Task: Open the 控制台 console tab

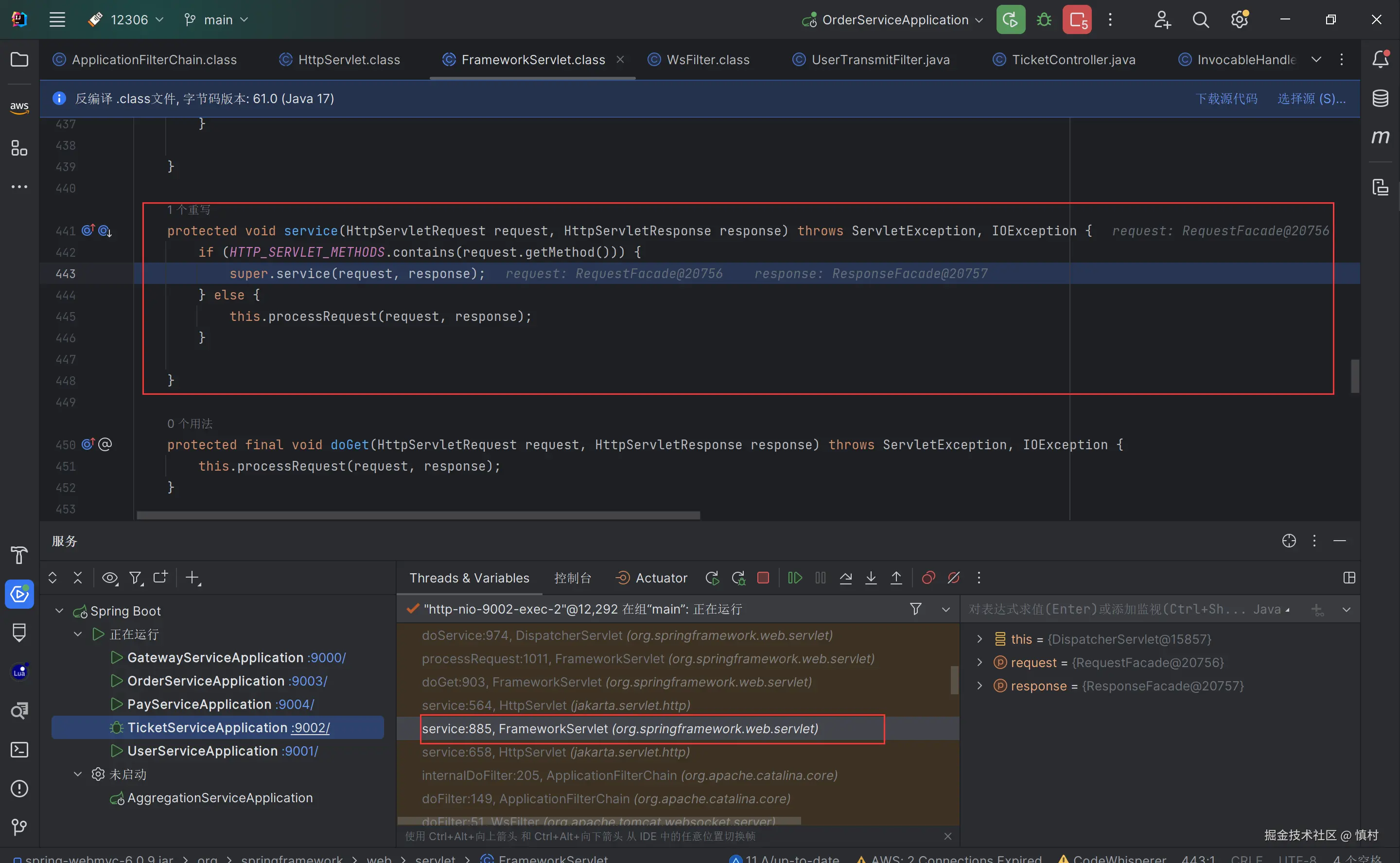Action: [572, 578]
